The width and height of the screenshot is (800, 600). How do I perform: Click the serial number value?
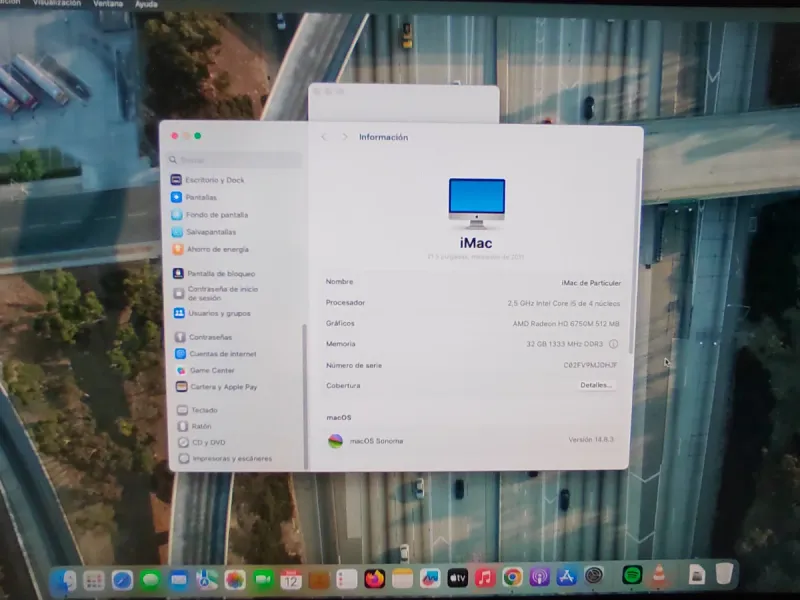pos(590,365)
